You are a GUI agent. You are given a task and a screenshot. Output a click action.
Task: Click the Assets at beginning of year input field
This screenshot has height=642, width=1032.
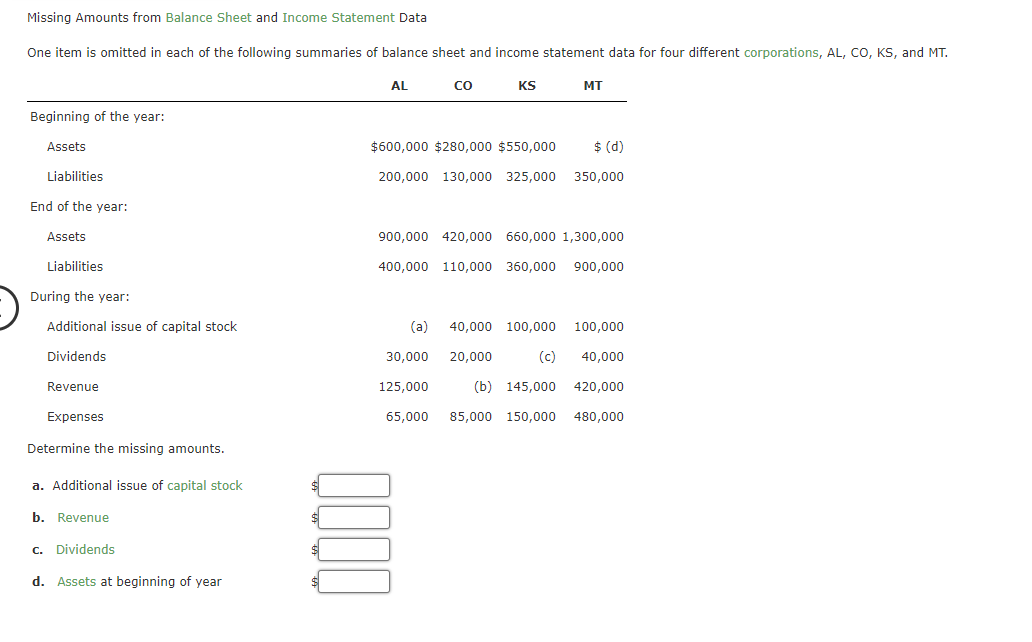point(354,581)
